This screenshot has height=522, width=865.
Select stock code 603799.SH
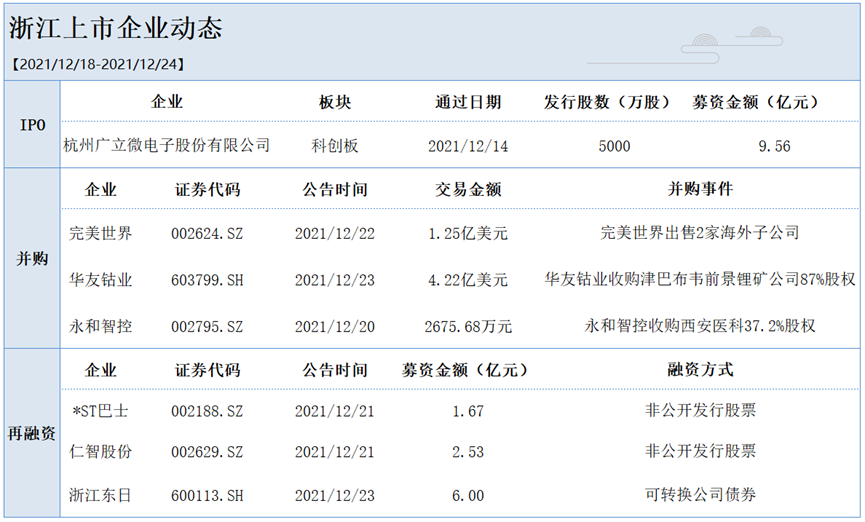pos(207,280)
